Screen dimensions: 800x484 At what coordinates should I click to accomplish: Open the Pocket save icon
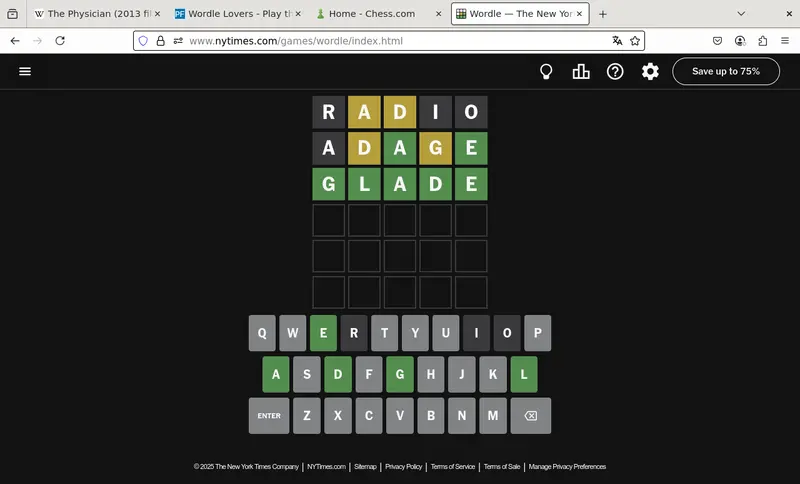(717, 41)
